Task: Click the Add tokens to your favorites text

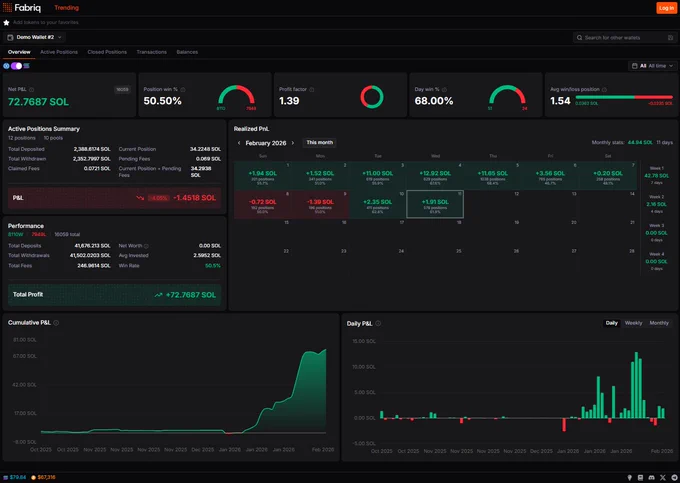Action: point(46,23)
